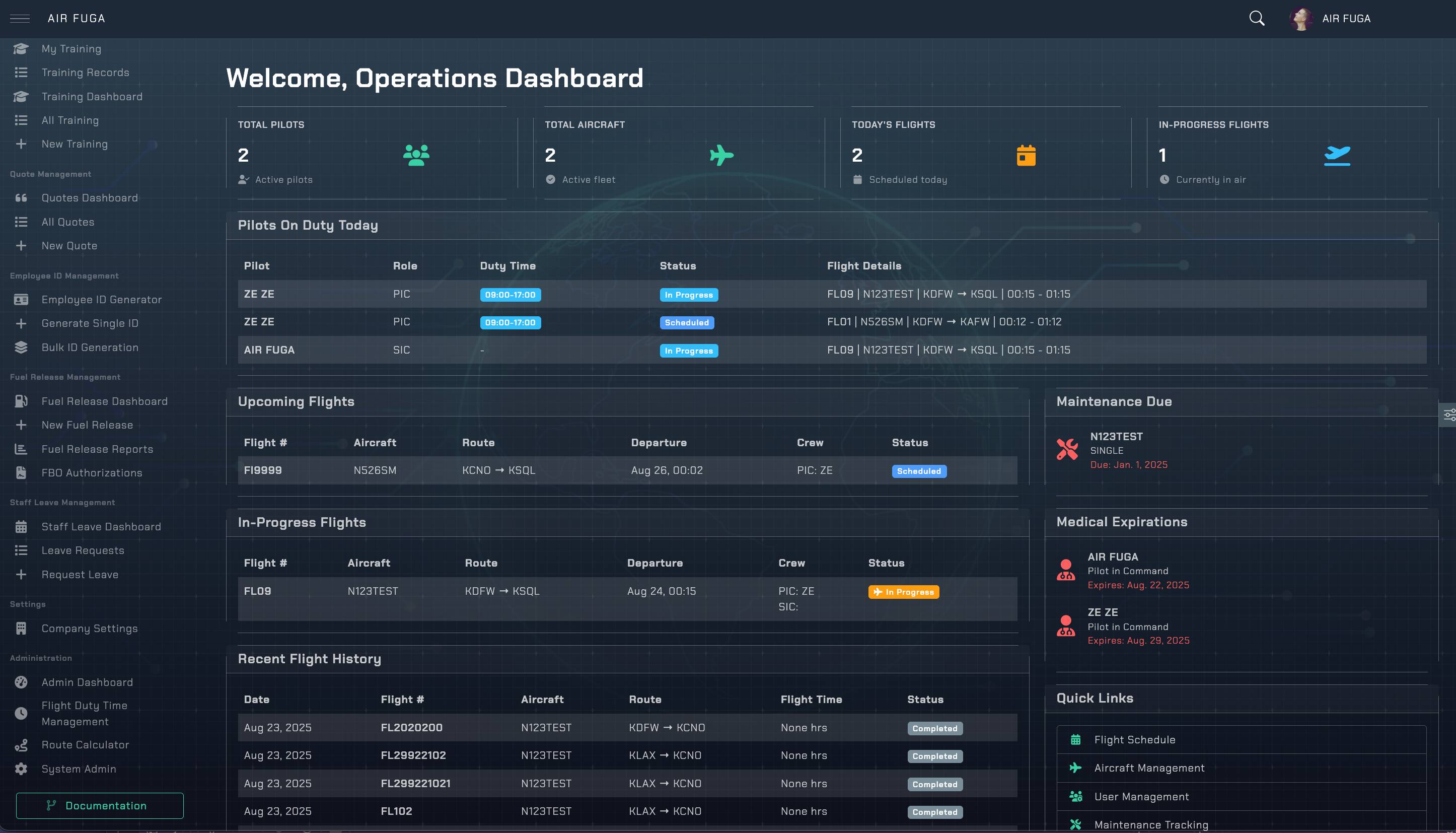Screen dimensions: 1456x833
Task: Click the user avatar picture
Action: pyautogui.click(x=1301, y=18)
